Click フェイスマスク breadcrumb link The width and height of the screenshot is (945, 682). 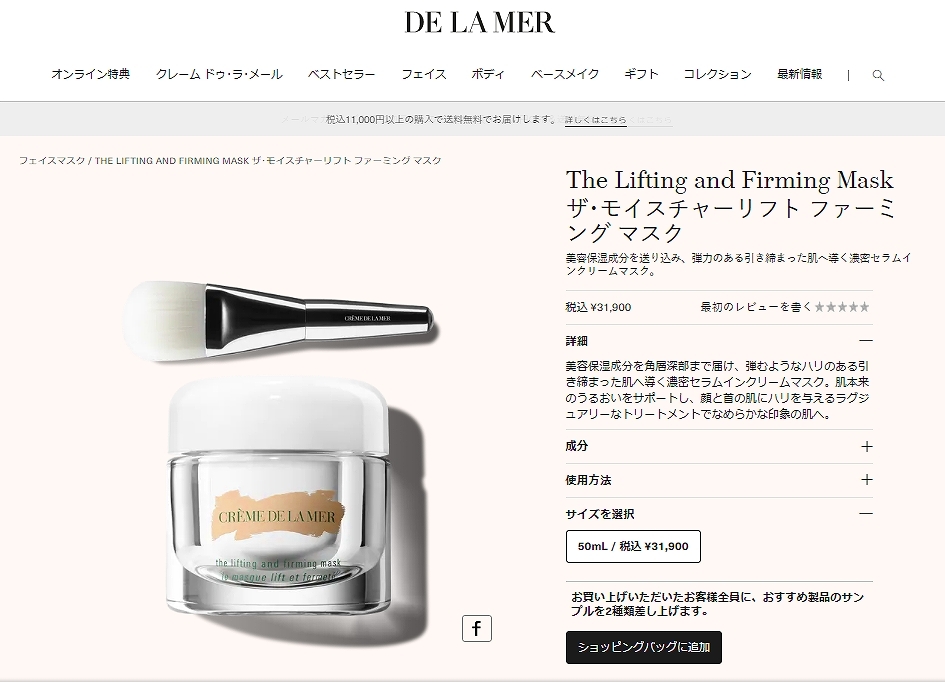click(x=52, y=161)
